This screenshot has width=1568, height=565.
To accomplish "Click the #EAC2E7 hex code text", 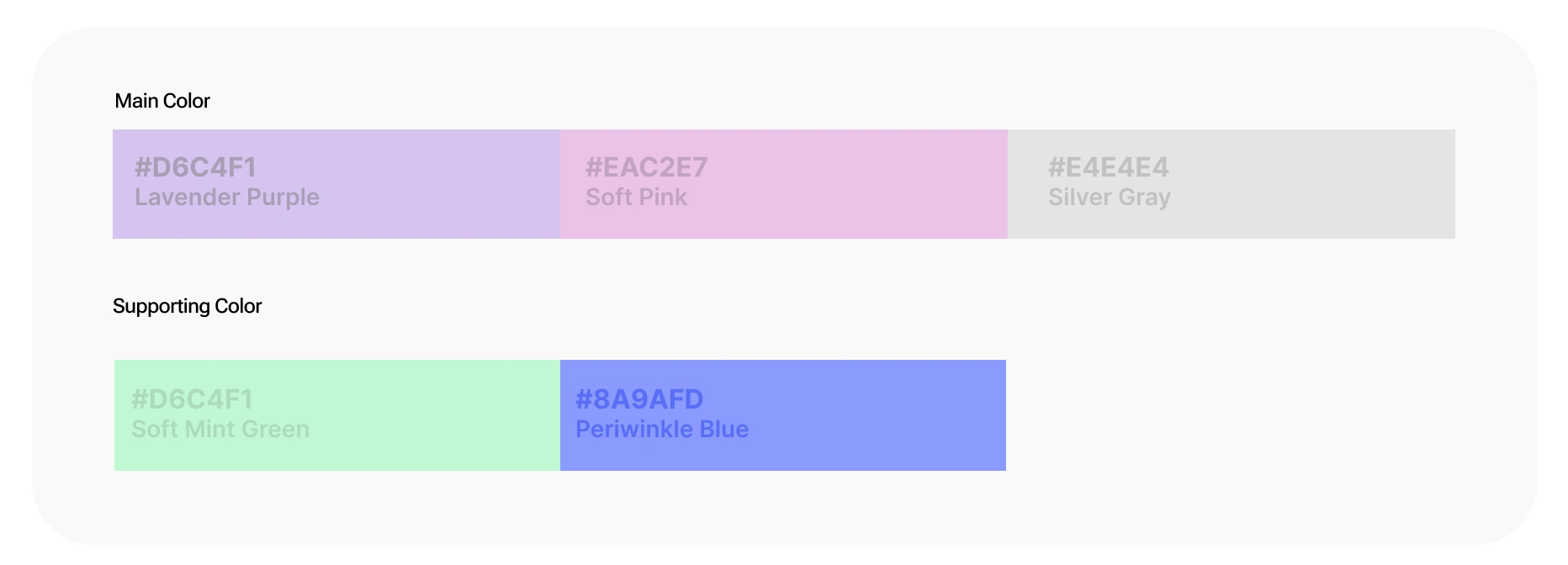I will point(647,167).
